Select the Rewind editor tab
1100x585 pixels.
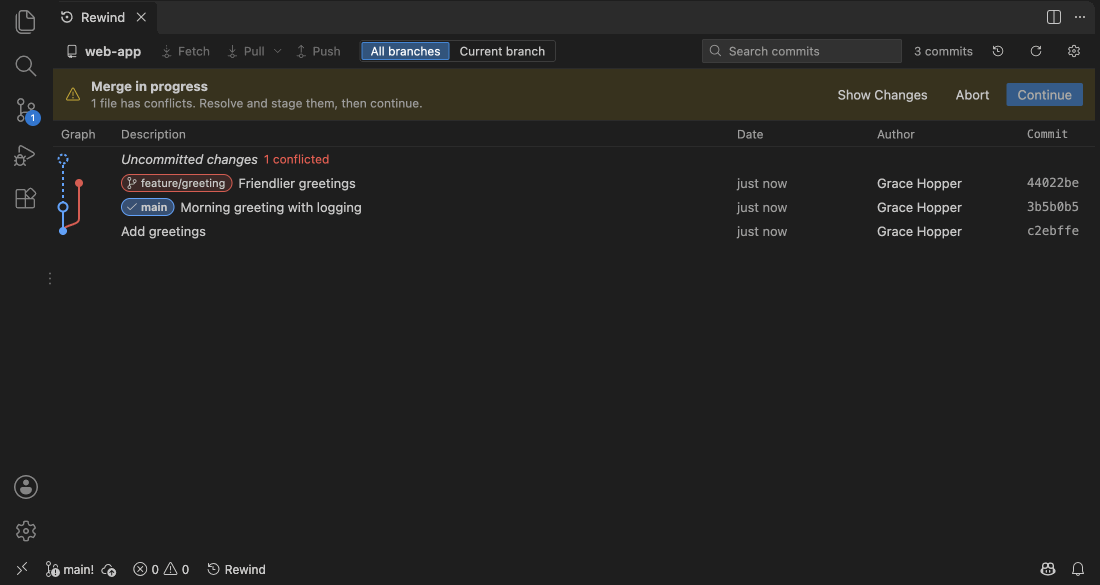[x=104, y=17]
